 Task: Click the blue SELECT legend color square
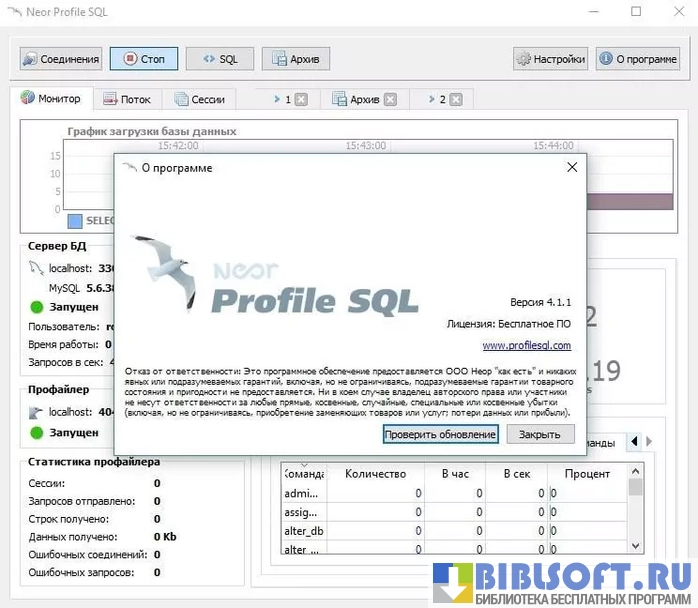[x=75, y=221]
